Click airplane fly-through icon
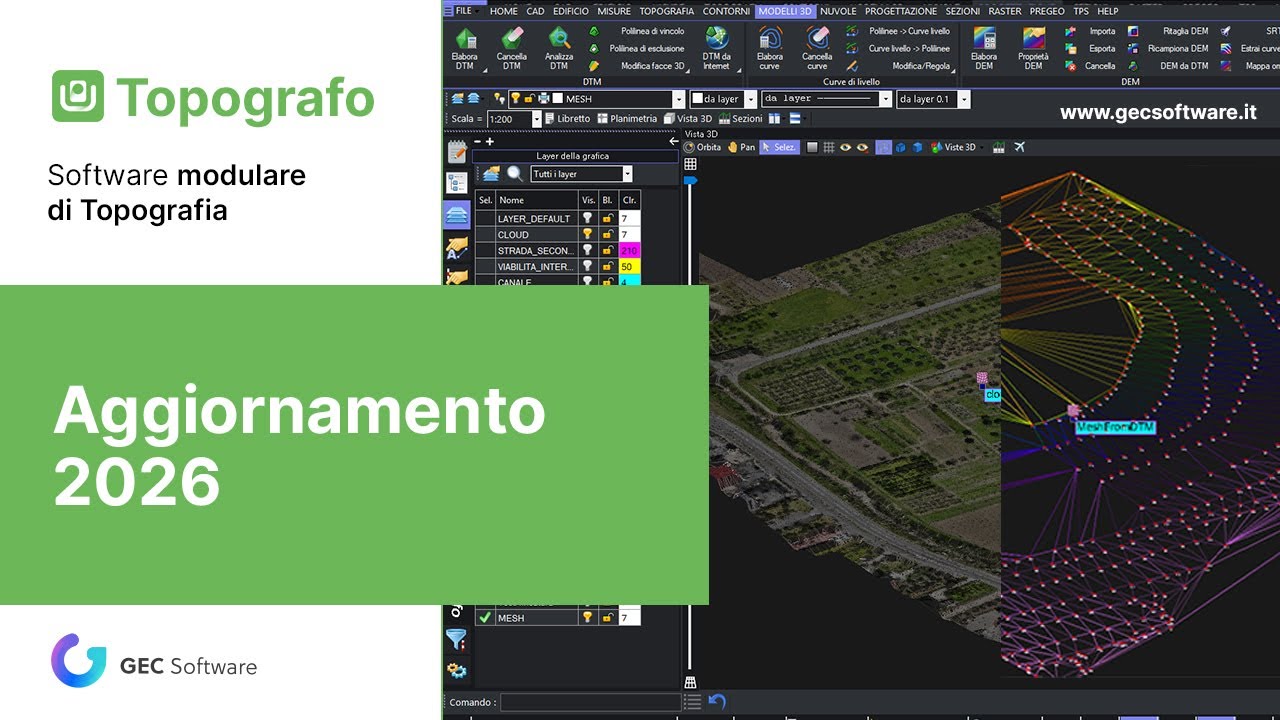Screen dimensions: 1280x720 tap(1019, 147)
